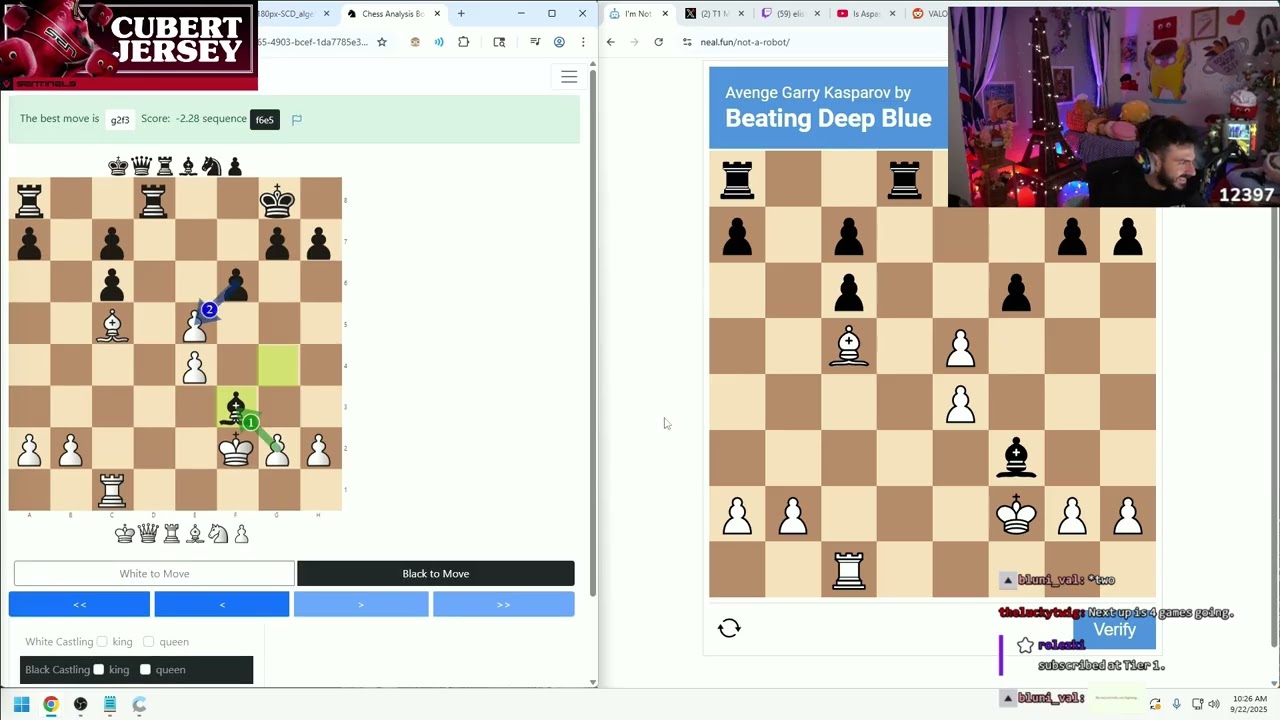Enable White Castling queen checkbox
The image size is (1280, 720).
click(x=148, y=642)
